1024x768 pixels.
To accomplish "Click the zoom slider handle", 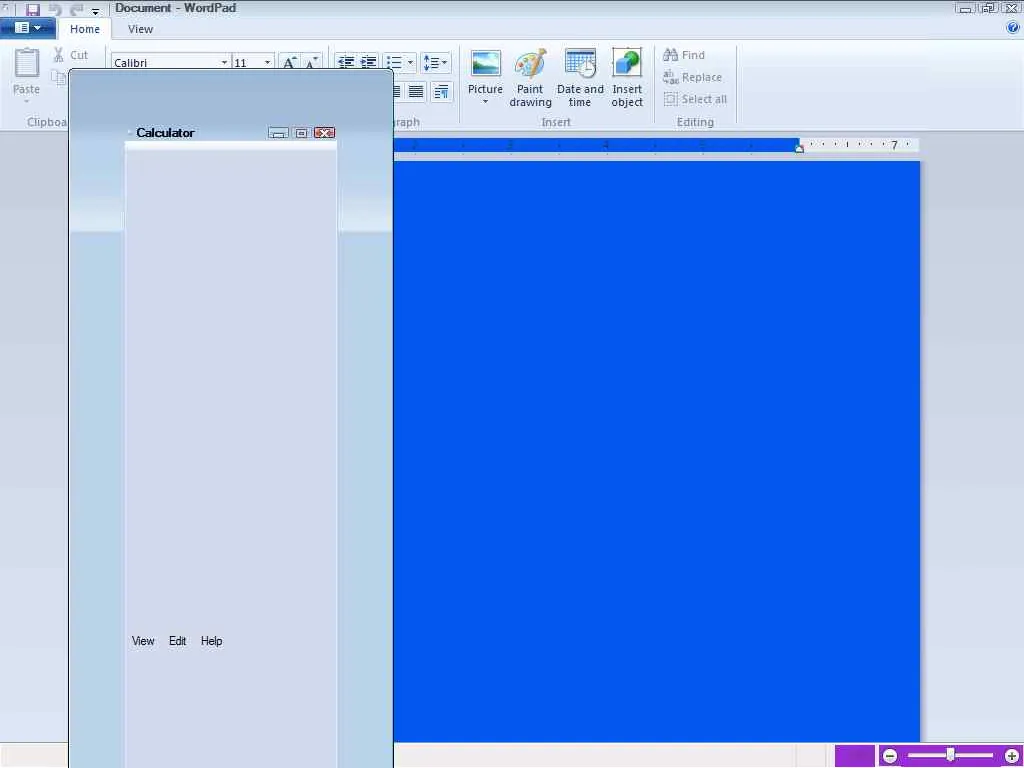I will pos(951,756).
